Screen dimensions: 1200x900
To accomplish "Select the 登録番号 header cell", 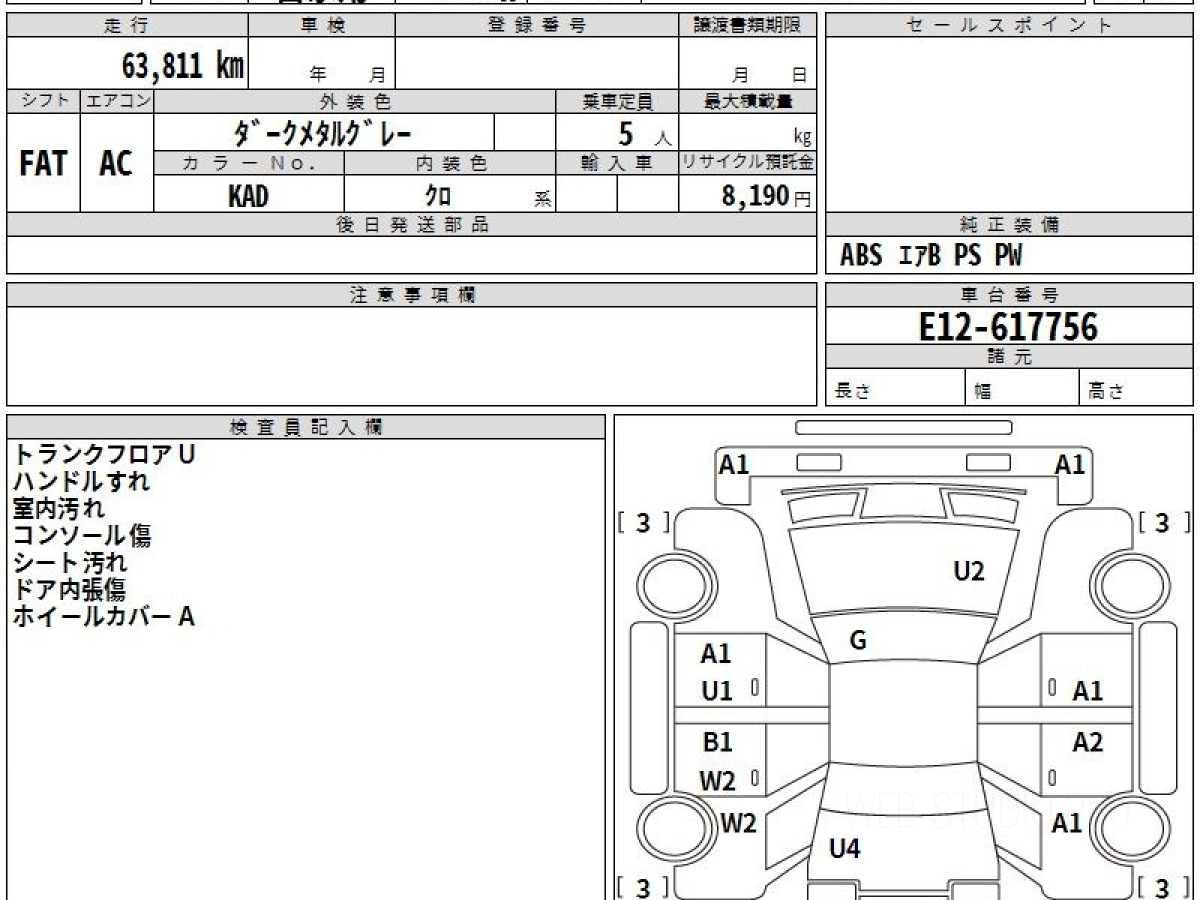I will (537, 25).
